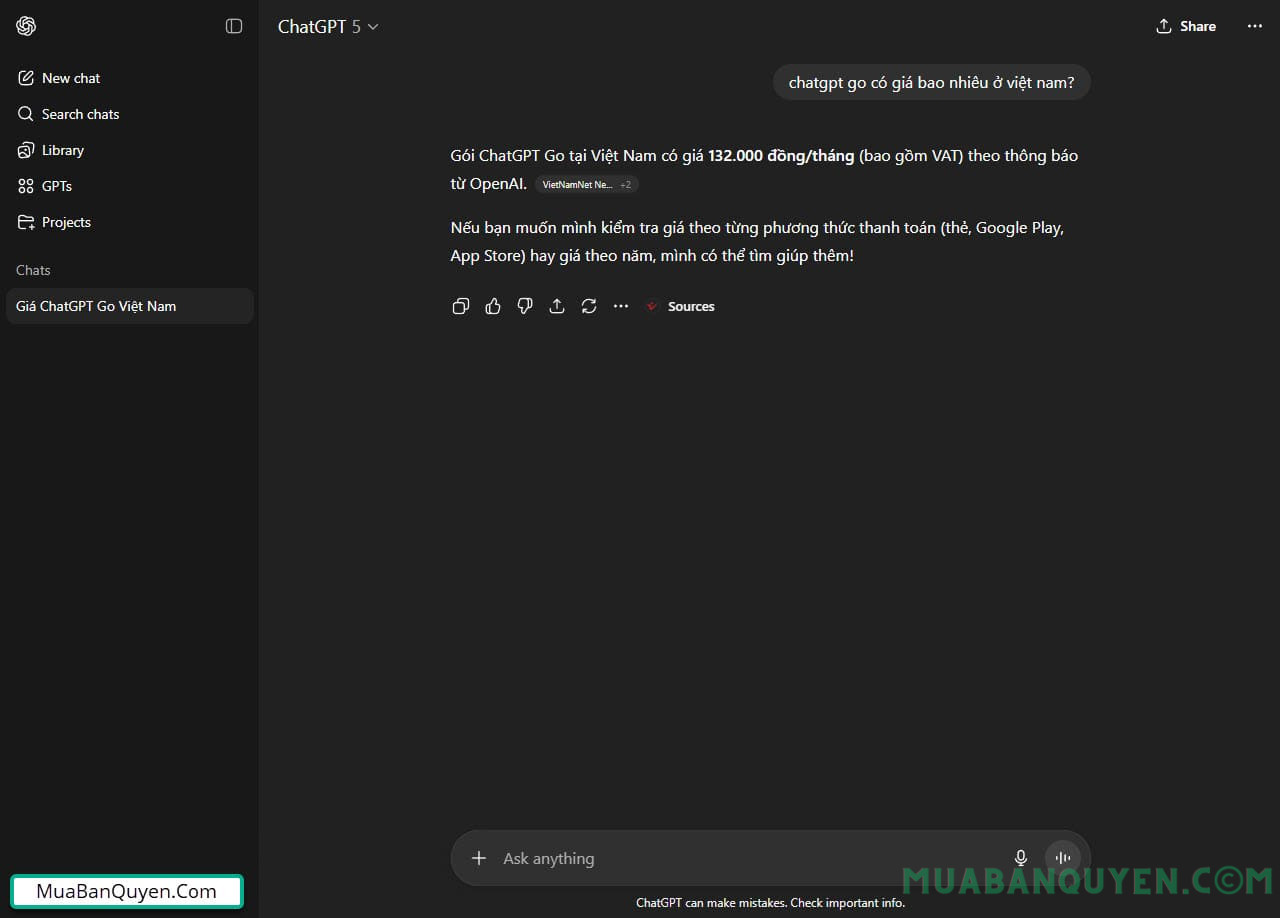Copy the response with the copy icon
Screen dimensions: 1280x918
coord(461,306)
